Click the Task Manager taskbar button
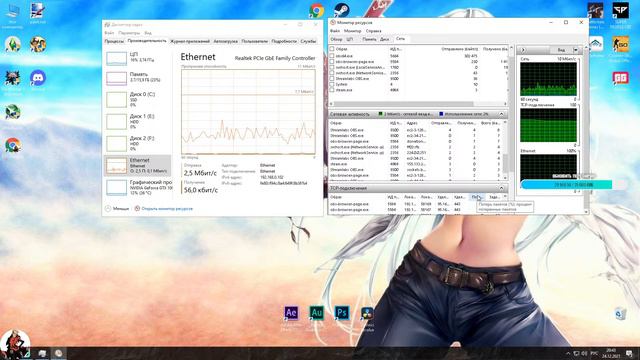Image resolution: width=640 pixels, height=360 pixels. click(42, 353)
